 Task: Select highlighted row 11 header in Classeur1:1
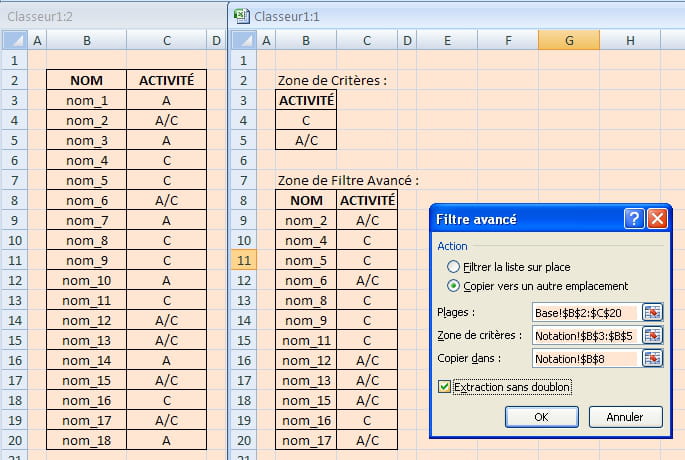point(244,260)
